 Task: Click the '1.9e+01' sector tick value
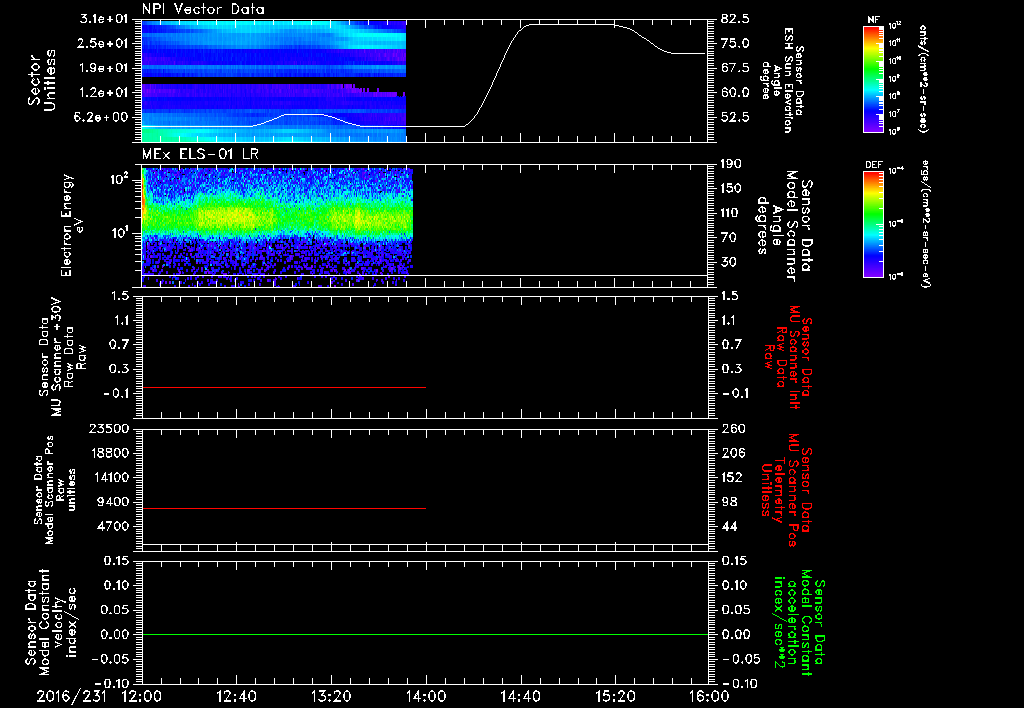click(104, 68)
